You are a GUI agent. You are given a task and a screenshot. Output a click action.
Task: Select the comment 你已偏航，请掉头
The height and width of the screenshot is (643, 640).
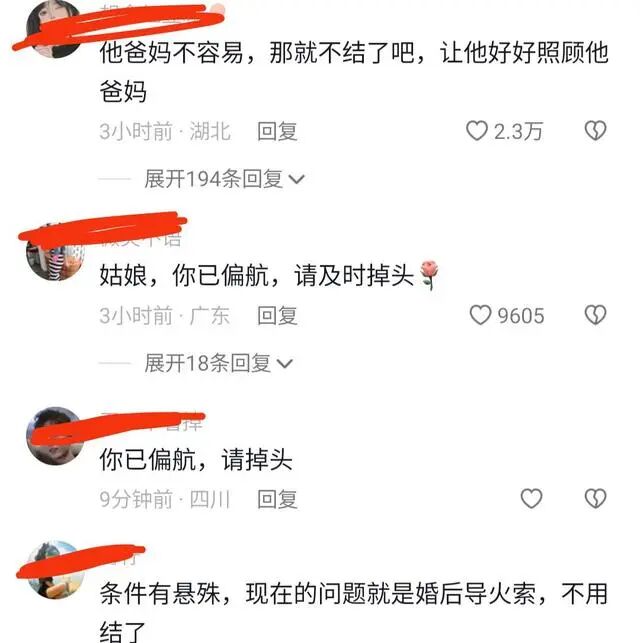(196, 459)
